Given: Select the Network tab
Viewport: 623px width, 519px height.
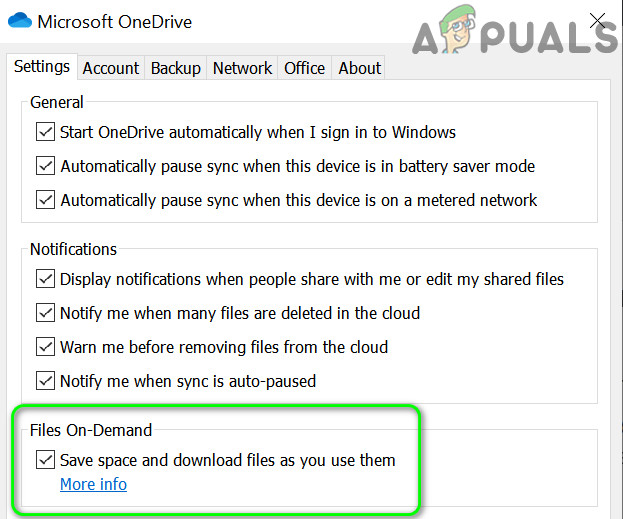Looking at the screenshot, I should (x=242, y=68).
